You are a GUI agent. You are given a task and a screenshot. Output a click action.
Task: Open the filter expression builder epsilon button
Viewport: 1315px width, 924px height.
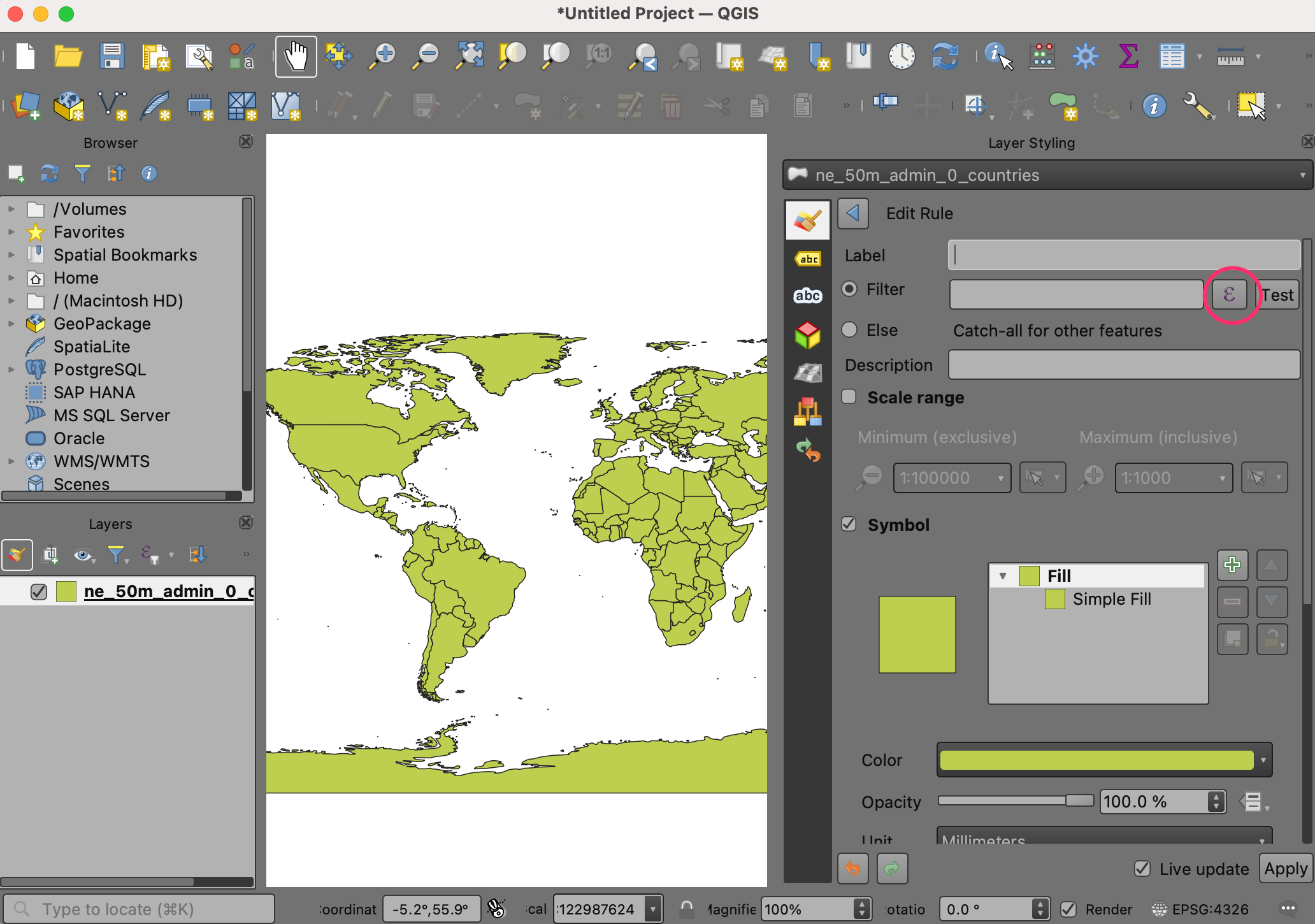click(1229, 294)
